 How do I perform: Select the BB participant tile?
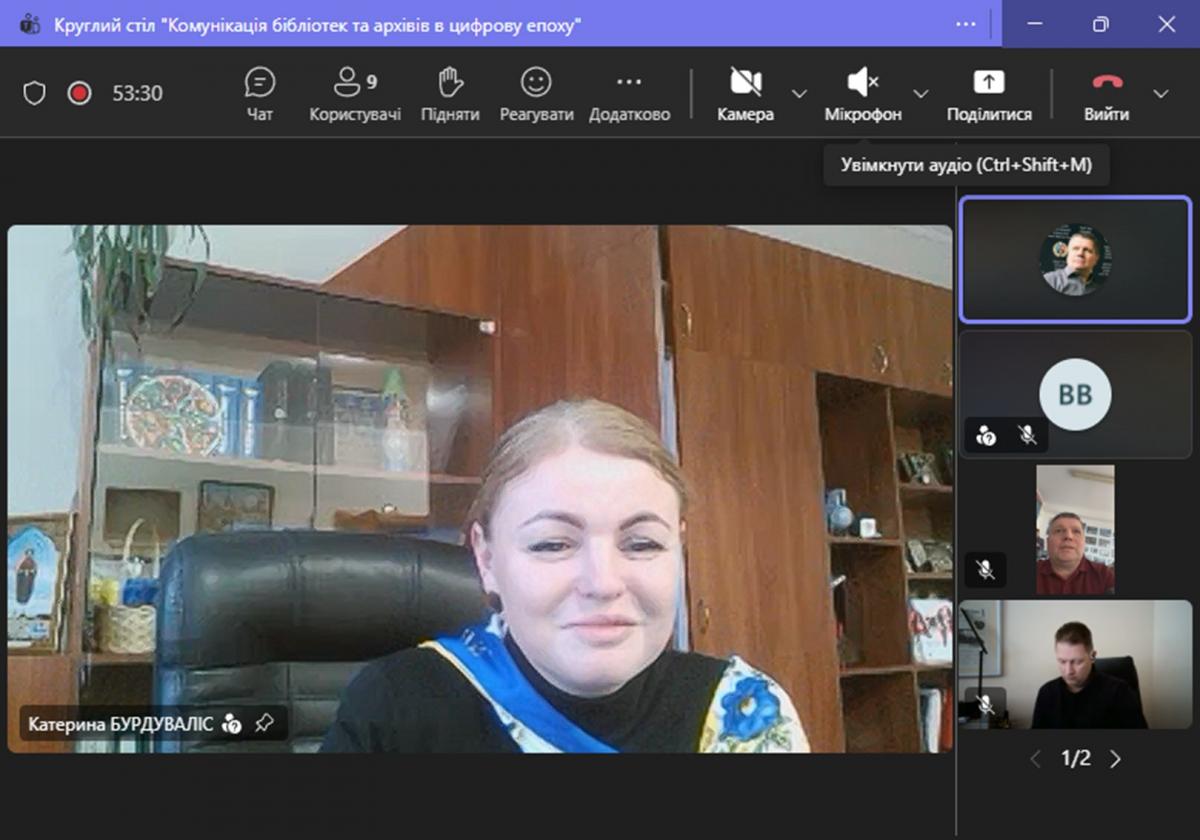[1075, 394]
